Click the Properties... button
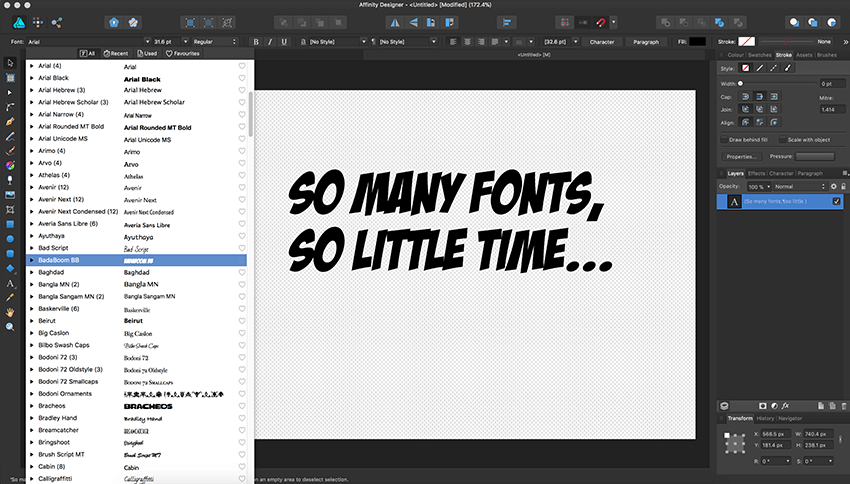This screenshot has width=850, height=484. click(740, 156)
